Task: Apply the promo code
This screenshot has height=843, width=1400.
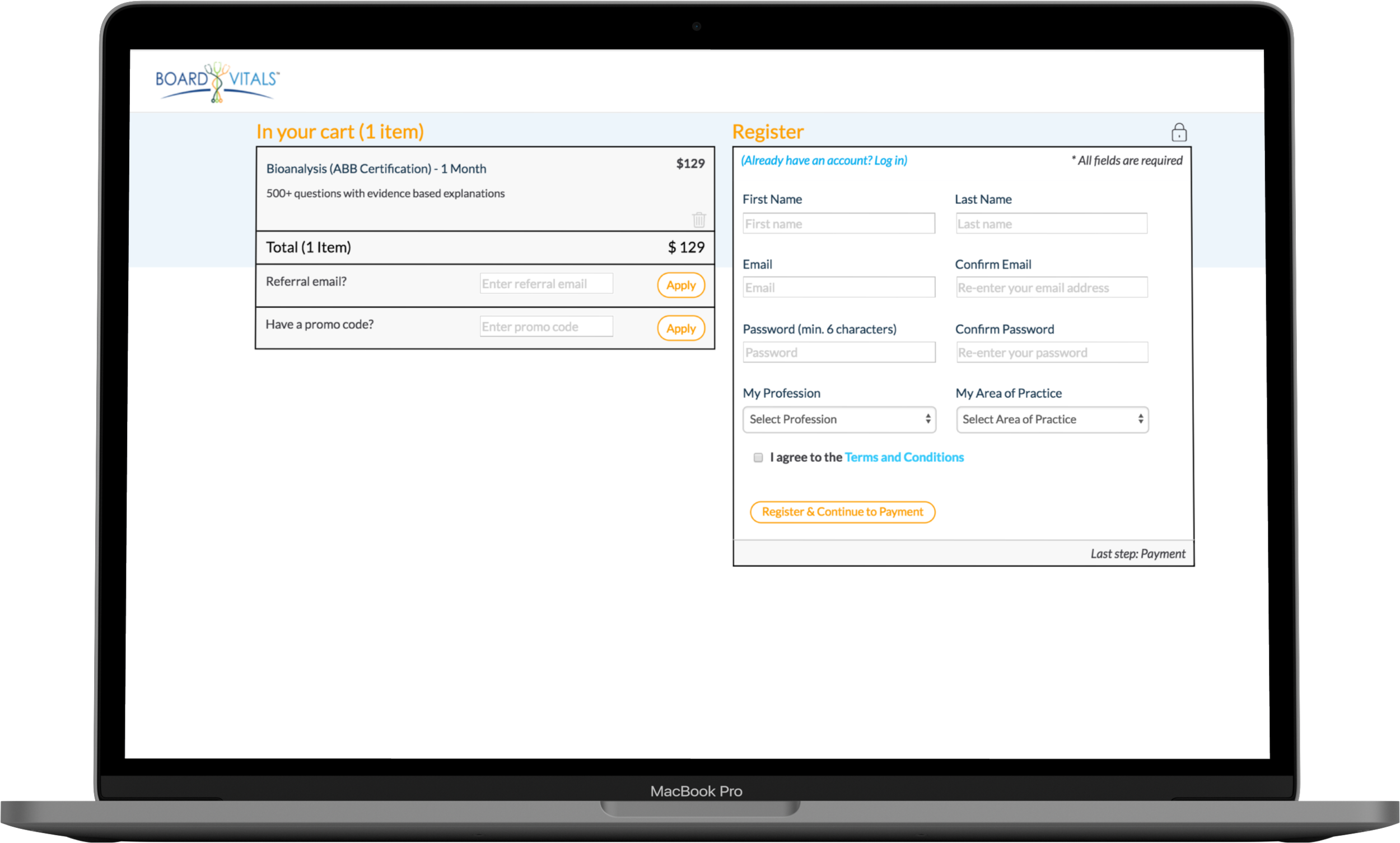Action: coord(680,328)
